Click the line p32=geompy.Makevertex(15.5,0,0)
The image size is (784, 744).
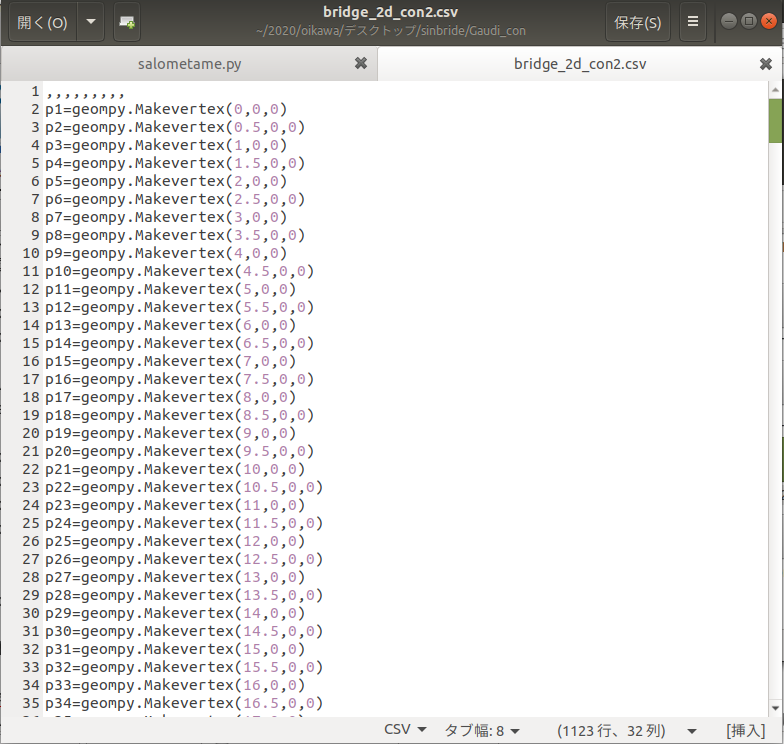coord(184,667)
